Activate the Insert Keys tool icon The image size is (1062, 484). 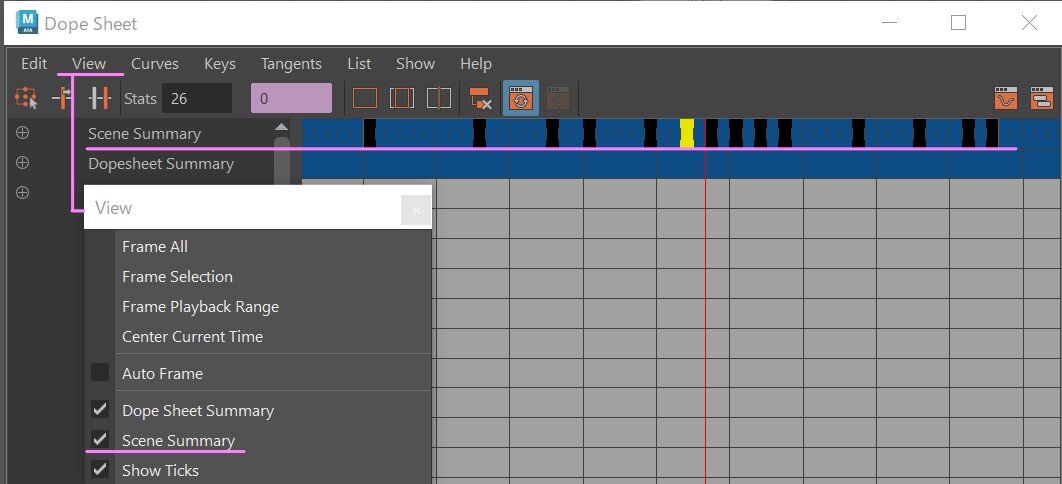click(99, 98)
